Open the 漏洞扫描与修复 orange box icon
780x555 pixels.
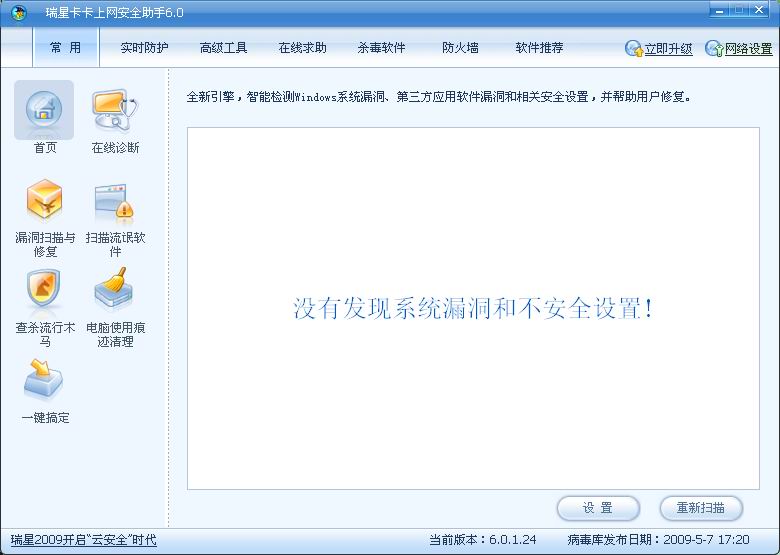pos(45,200)
